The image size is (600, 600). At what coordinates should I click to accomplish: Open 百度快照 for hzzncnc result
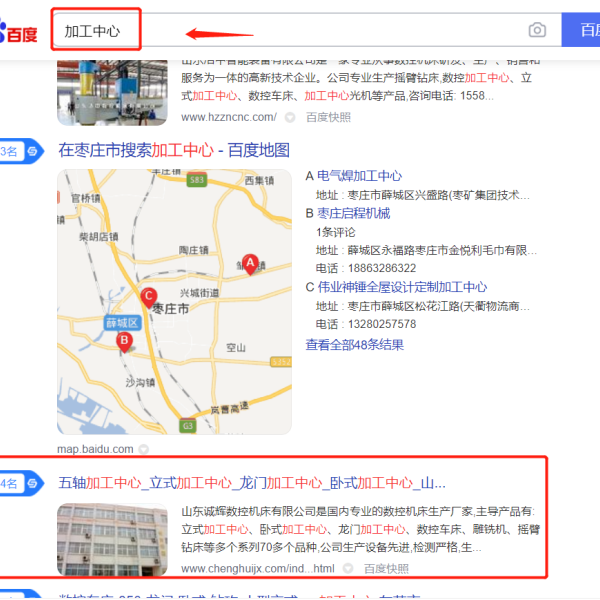coord(328,117)
